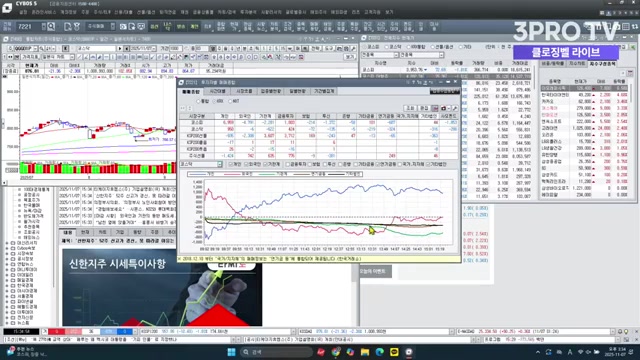
Task: Open File Explorer from the taskbar
Action: [364, 352]
